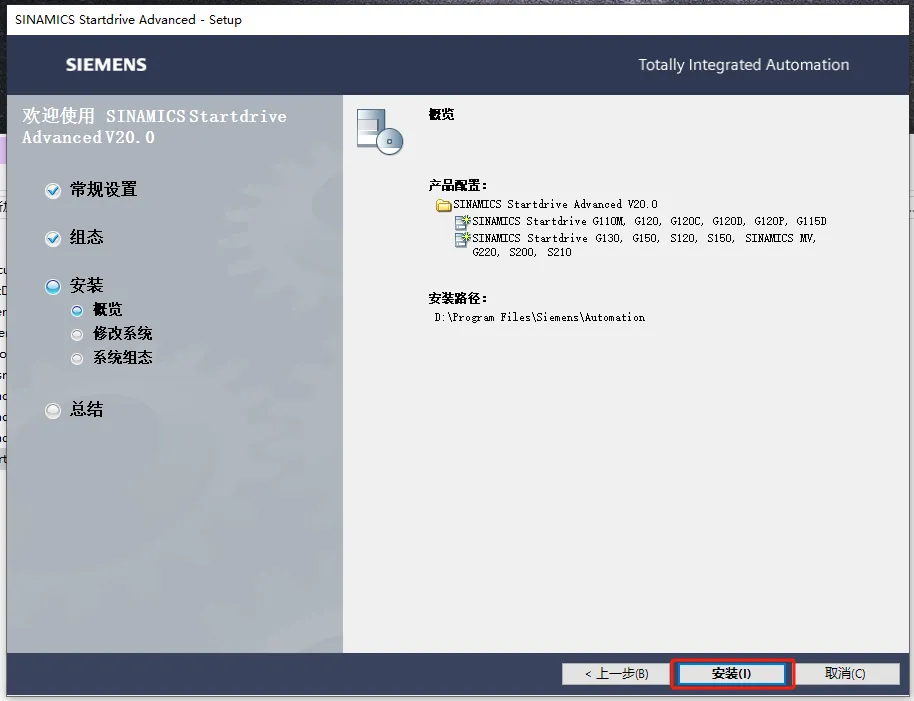914x701 pixels.
Task: Click the 概览 page title
Action: 441,115
